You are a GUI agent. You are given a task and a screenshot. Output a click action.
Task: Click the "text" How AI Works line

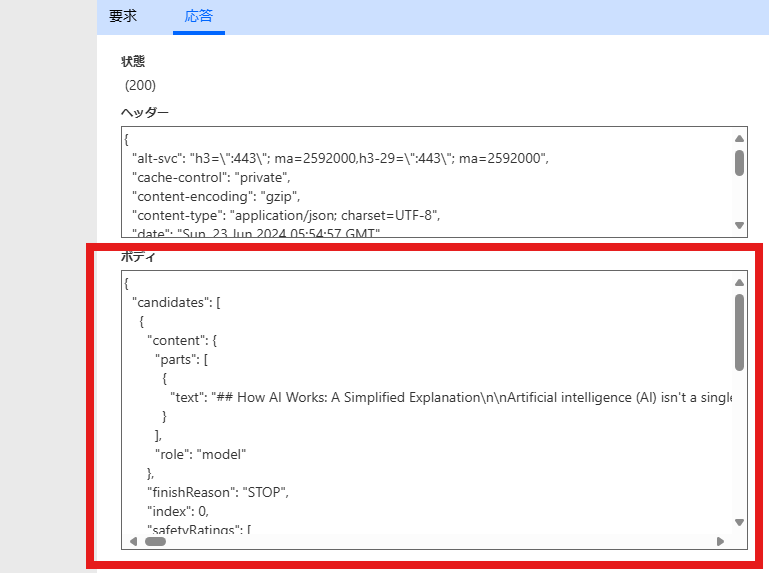tap(451, 397)
